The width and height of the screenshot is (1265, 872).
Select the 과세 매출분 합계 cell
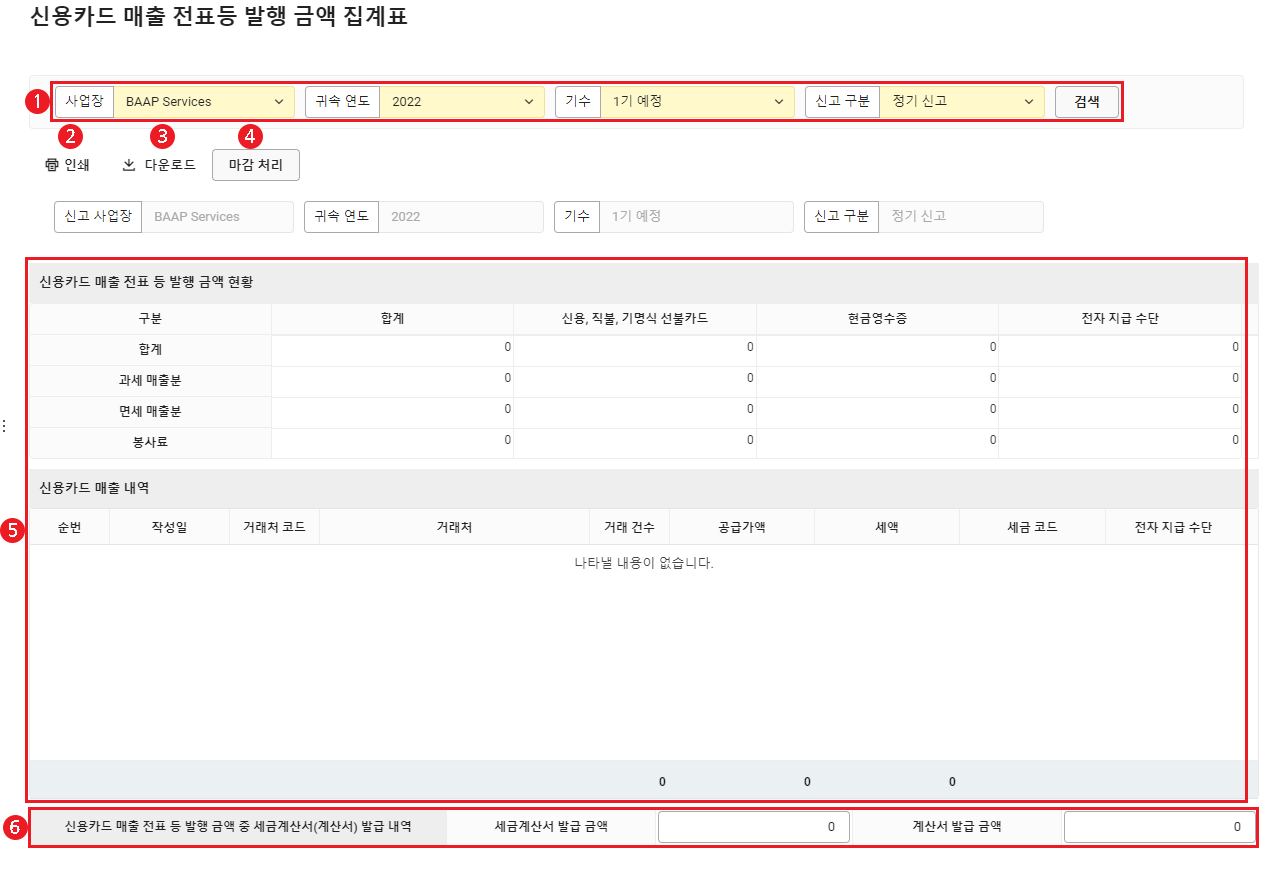click(392, 380)
